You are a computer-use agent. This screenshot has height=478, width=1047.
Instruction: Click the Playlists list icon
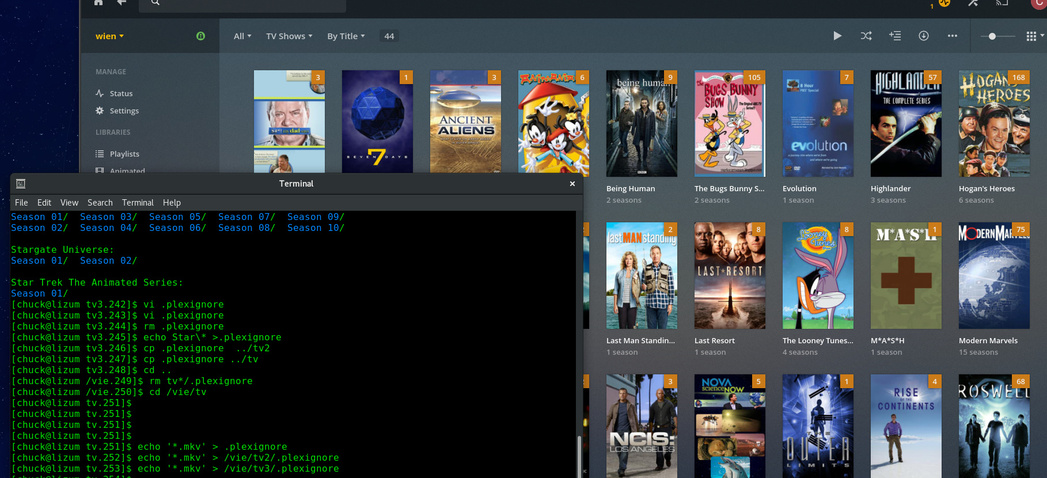click(99, 154)
